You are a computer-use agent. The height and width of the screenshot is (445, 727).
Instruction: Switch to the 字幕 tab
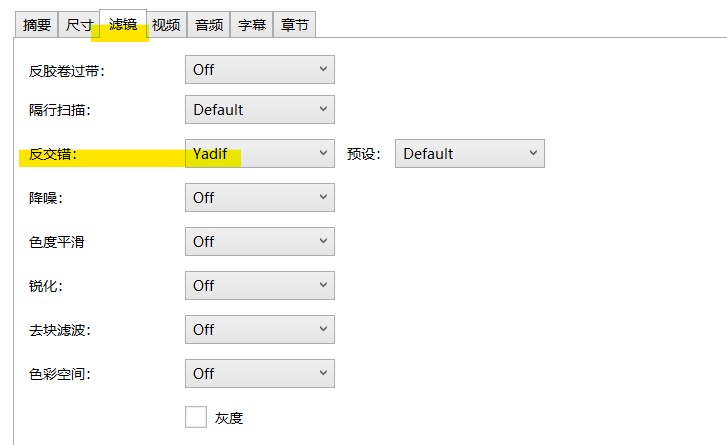tap(251, 25)
